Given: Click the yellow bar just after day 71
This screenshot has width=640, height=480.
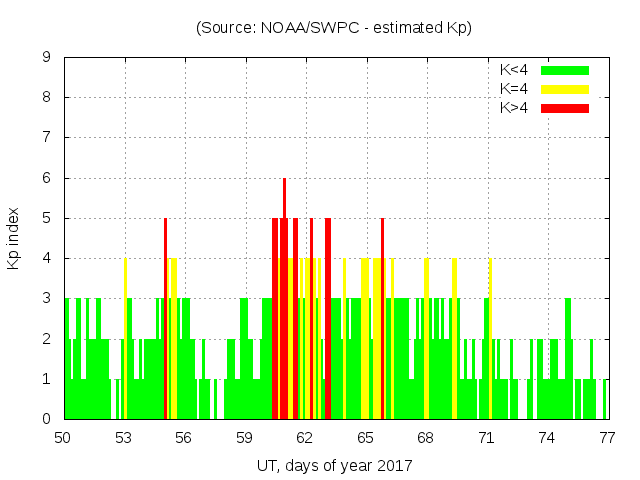Looking at the screenshot, I should (490, 340).
